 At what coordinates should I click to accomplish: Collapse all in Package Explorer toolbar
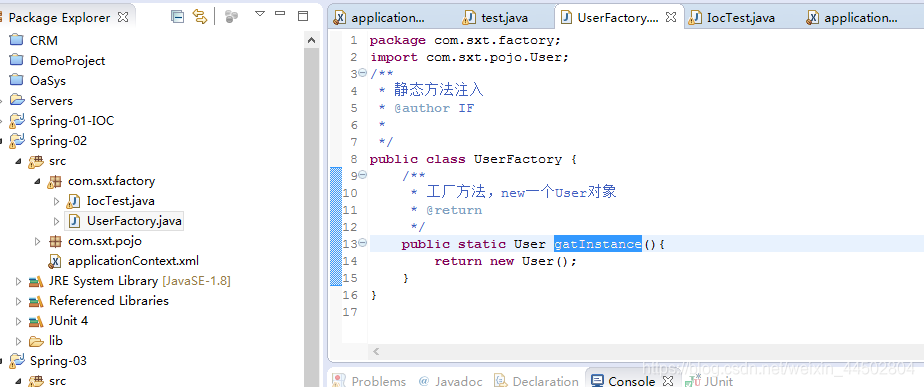[x=177, y=17]
